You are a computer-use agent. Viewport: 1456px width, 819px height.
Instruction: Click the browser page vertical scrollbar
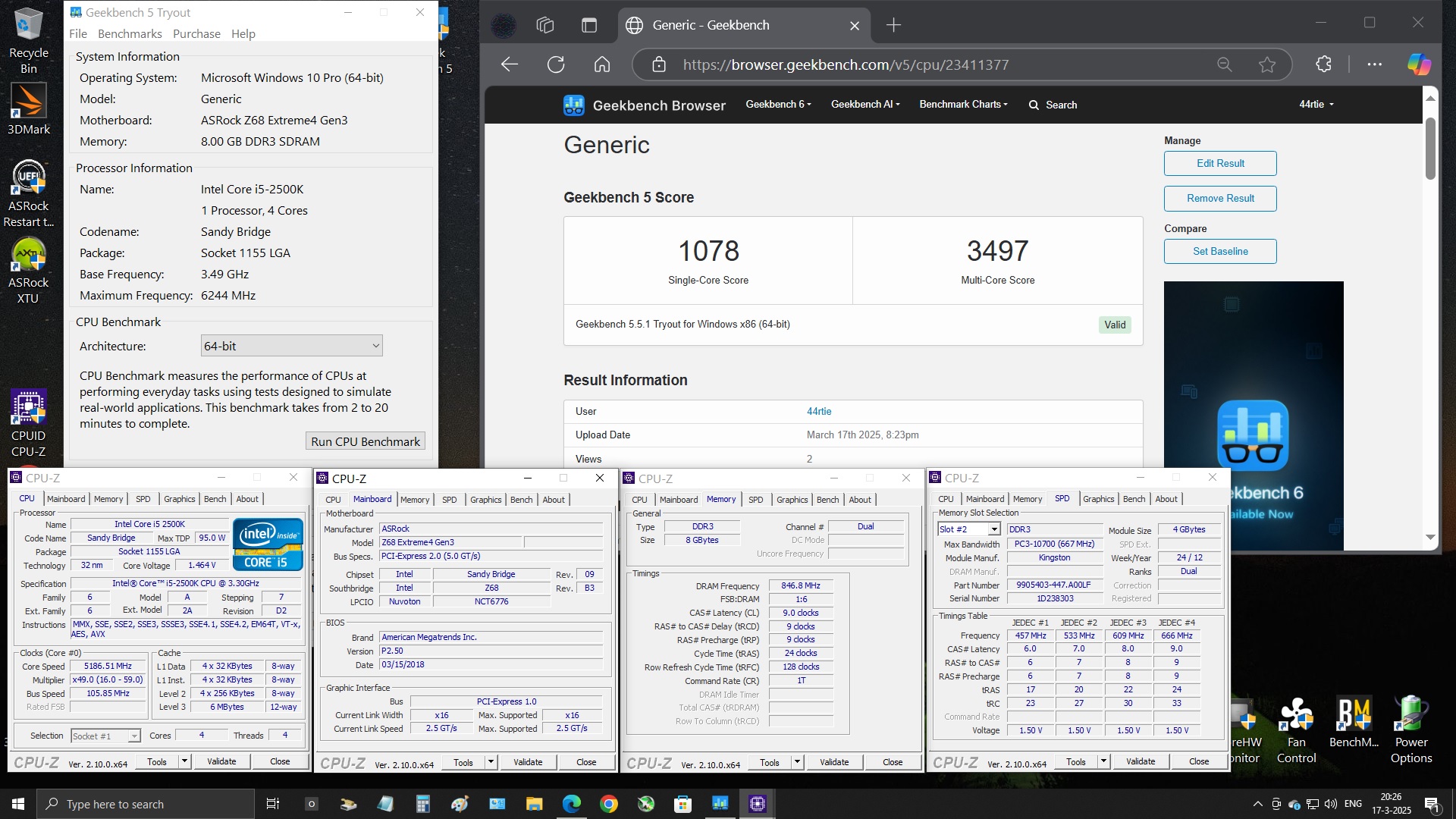[x=1430, y=148]
